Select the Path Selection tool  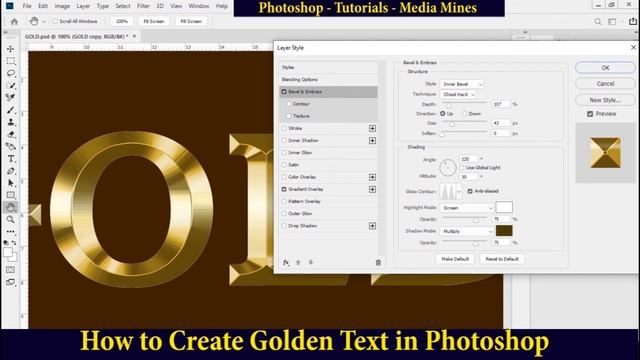pyautogui.click(x=11, y=183)
